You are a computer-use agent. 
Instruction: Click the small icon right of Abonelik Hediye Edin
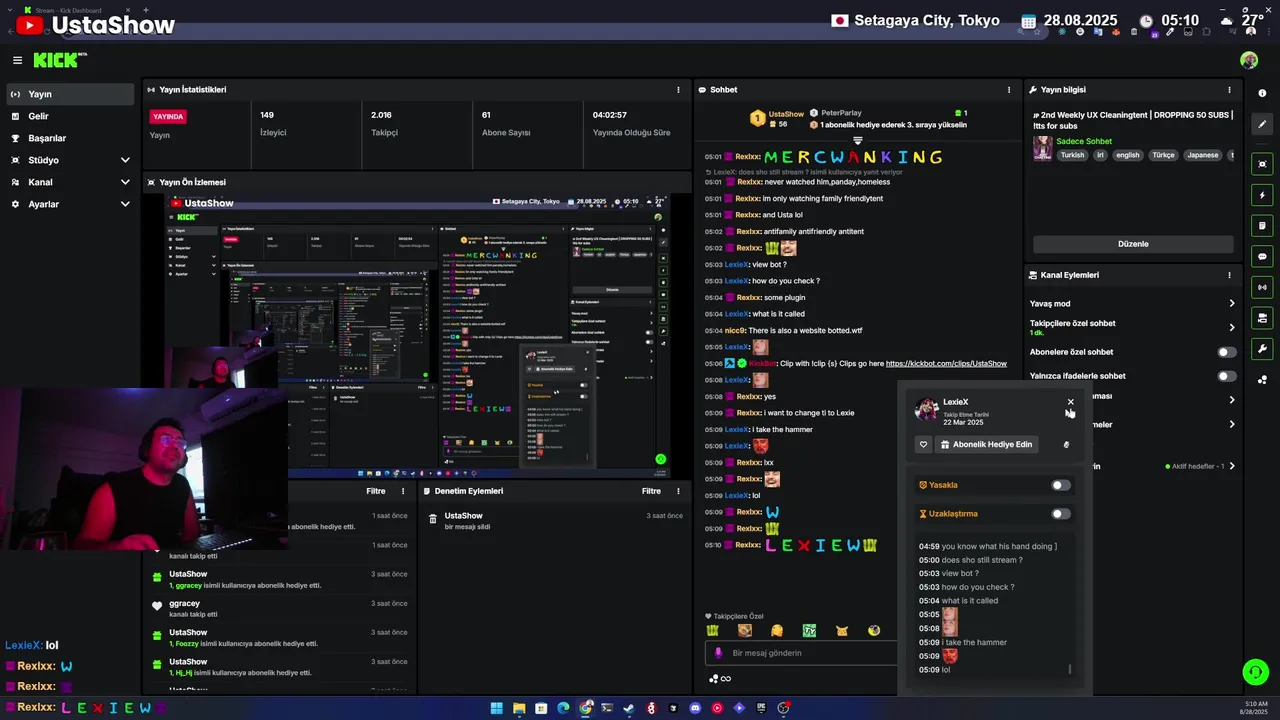click(x=1066, y=444)
